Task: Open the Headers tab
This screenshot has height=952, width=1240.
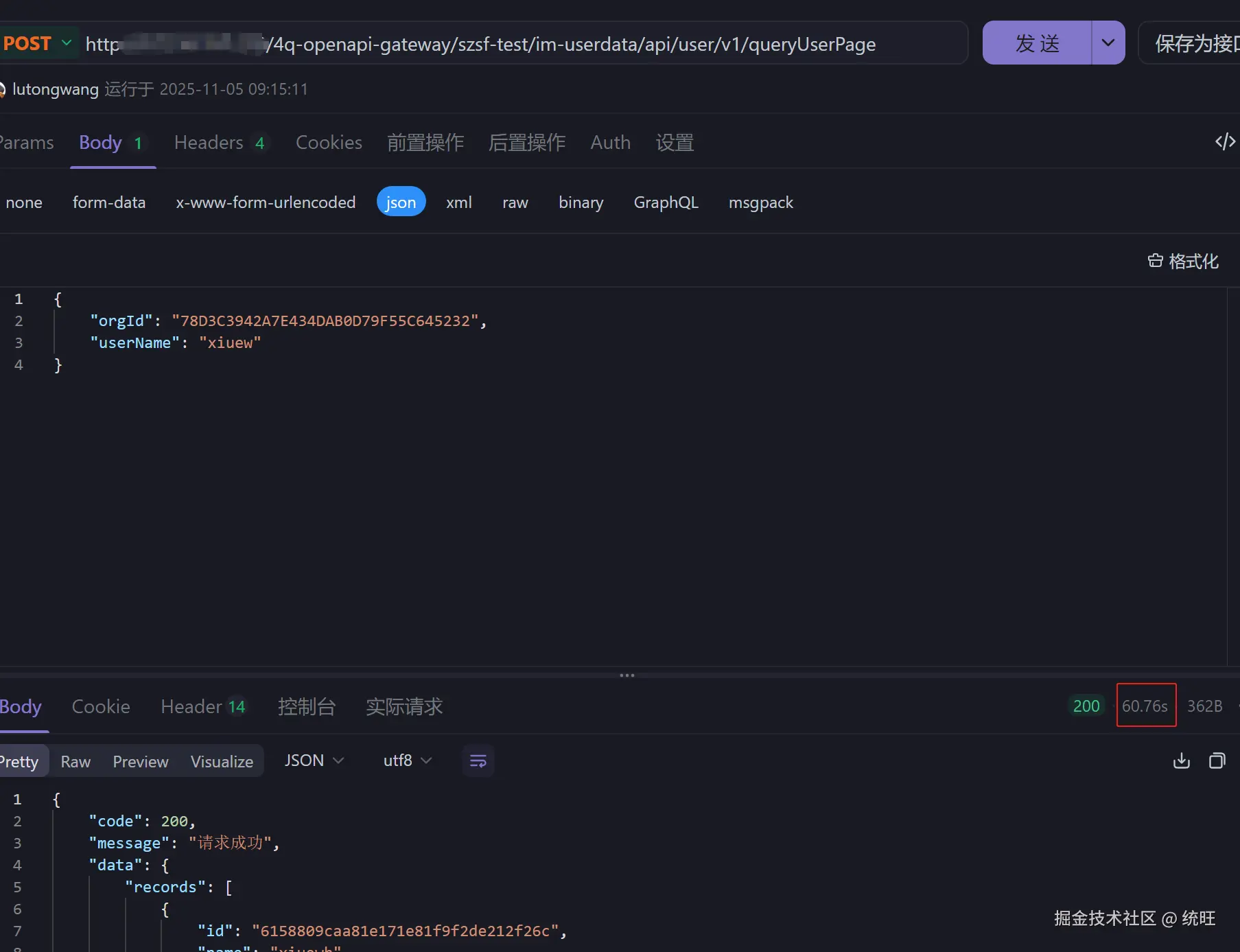Action: point(220,143)
